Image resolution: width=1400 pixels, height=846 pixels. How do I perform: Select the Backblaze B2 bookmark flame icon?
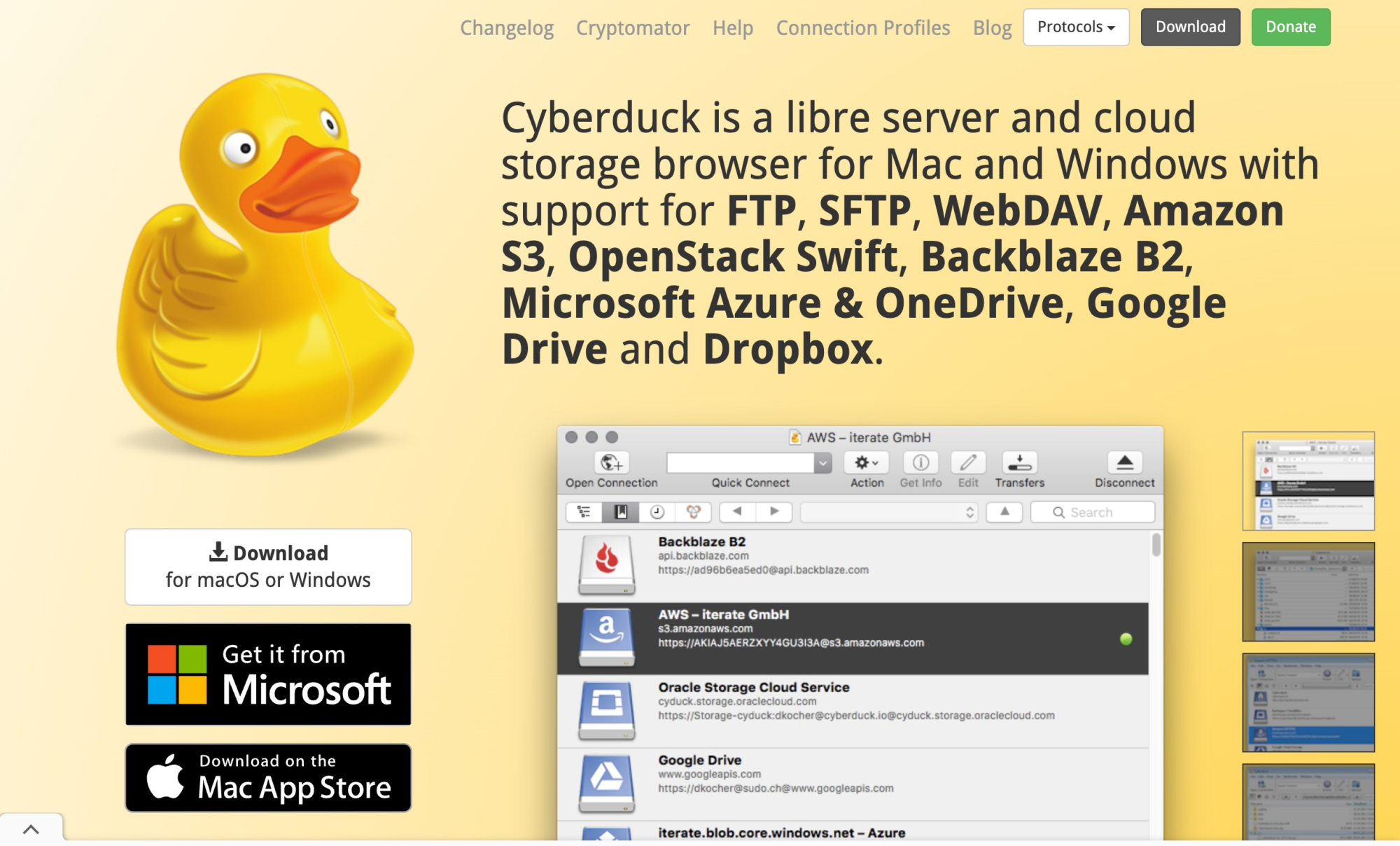tap(607, 564)
